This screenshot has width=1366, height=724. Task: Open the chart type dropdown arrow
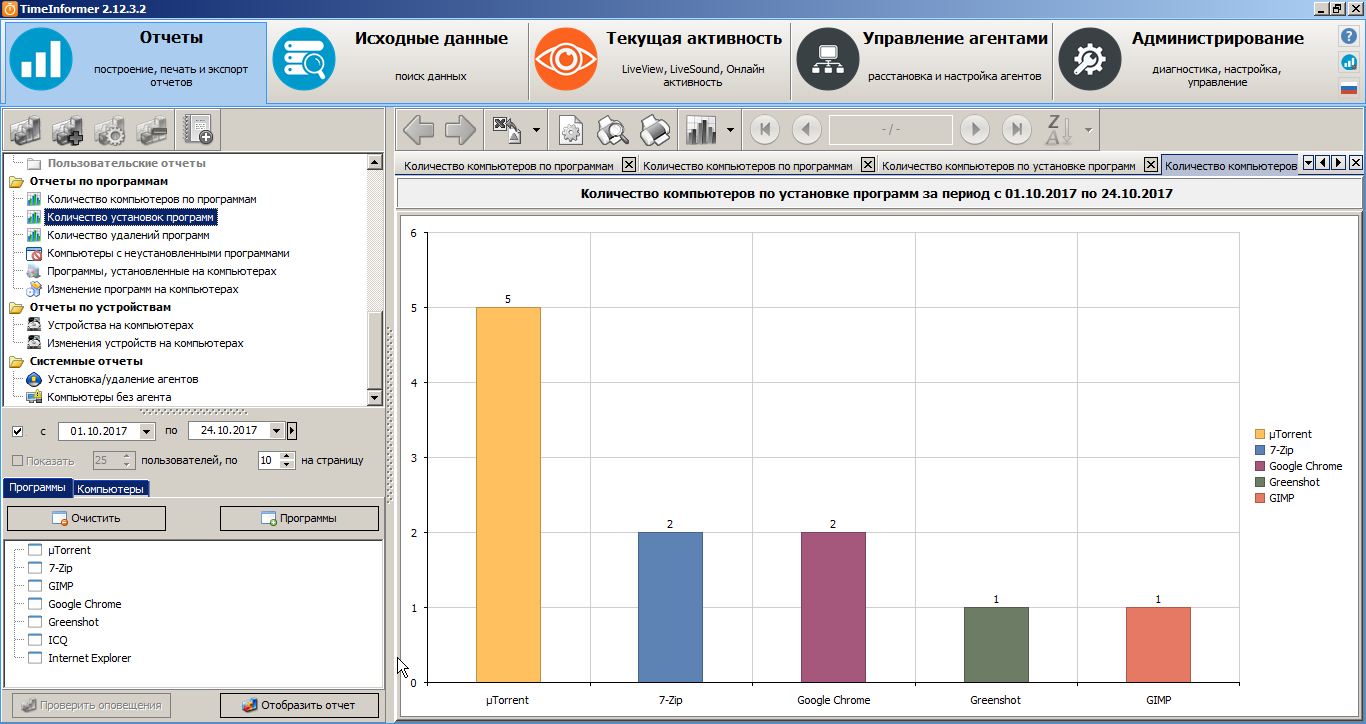[732, 130]
